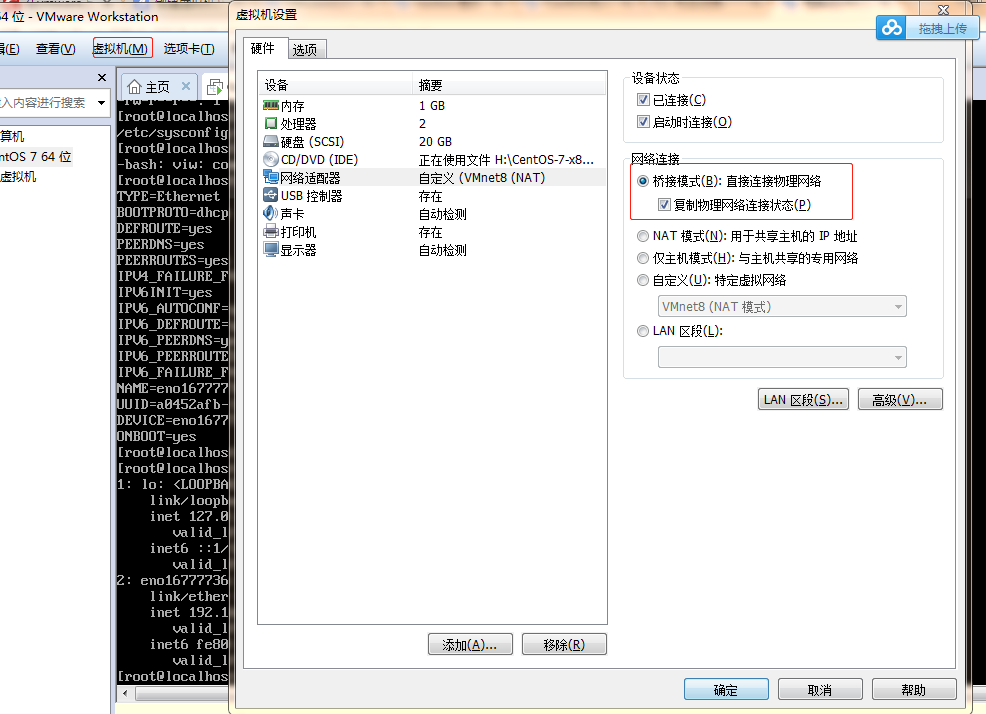Select the sound card (声卡) icon

click(270, 213)
